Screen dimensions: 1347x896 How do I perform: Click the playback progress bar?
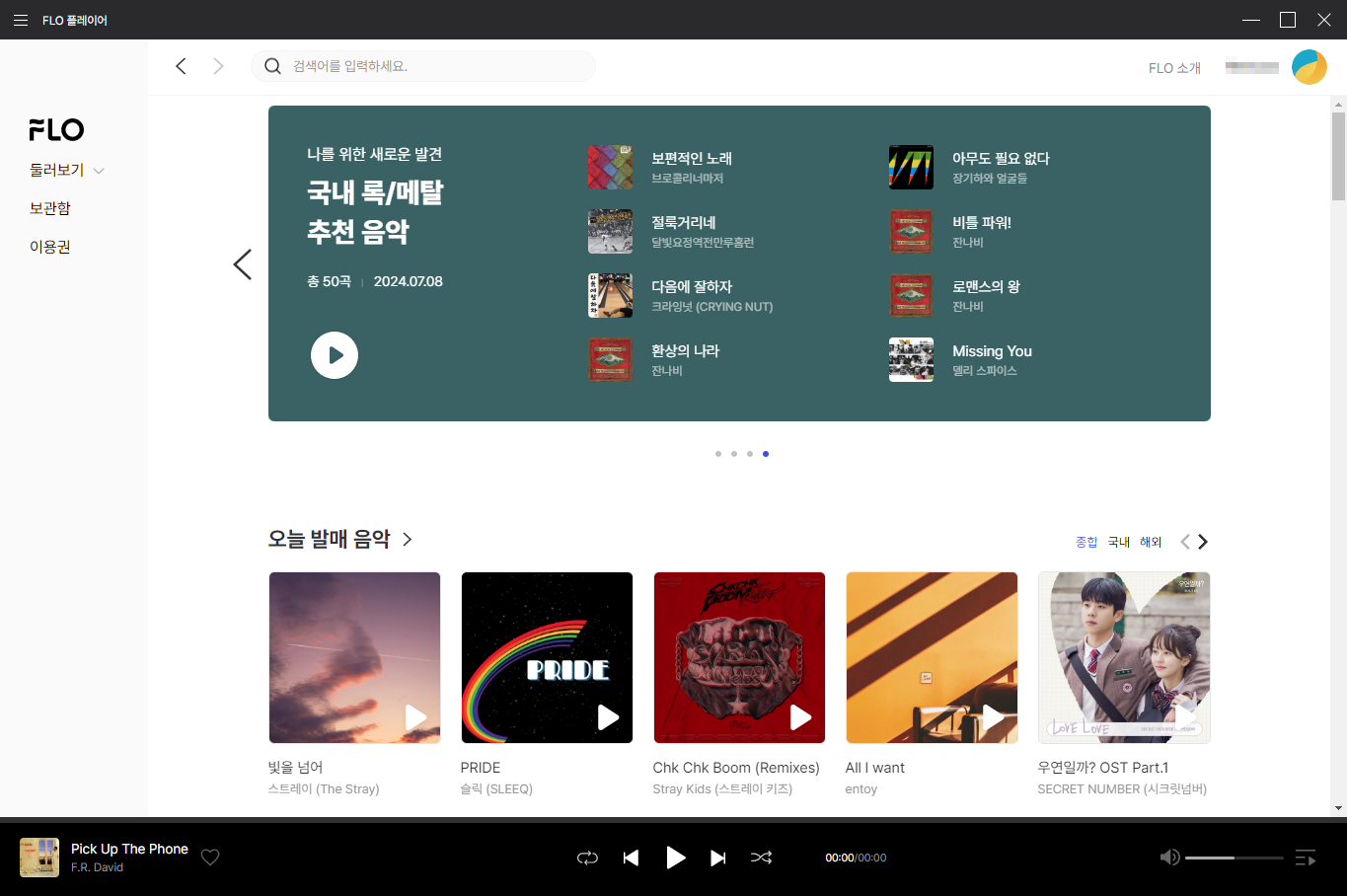[673, 819]
